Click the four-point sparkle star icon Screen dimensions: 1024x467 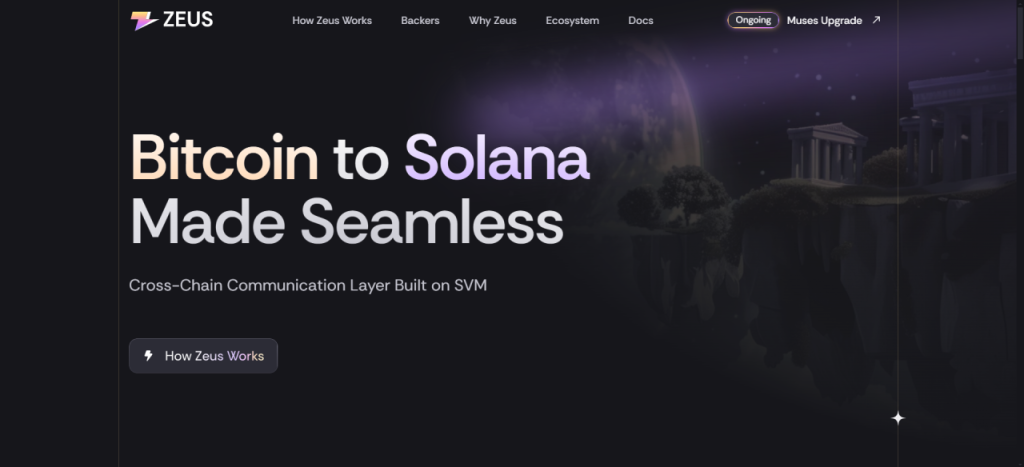(x=898, y=418)
